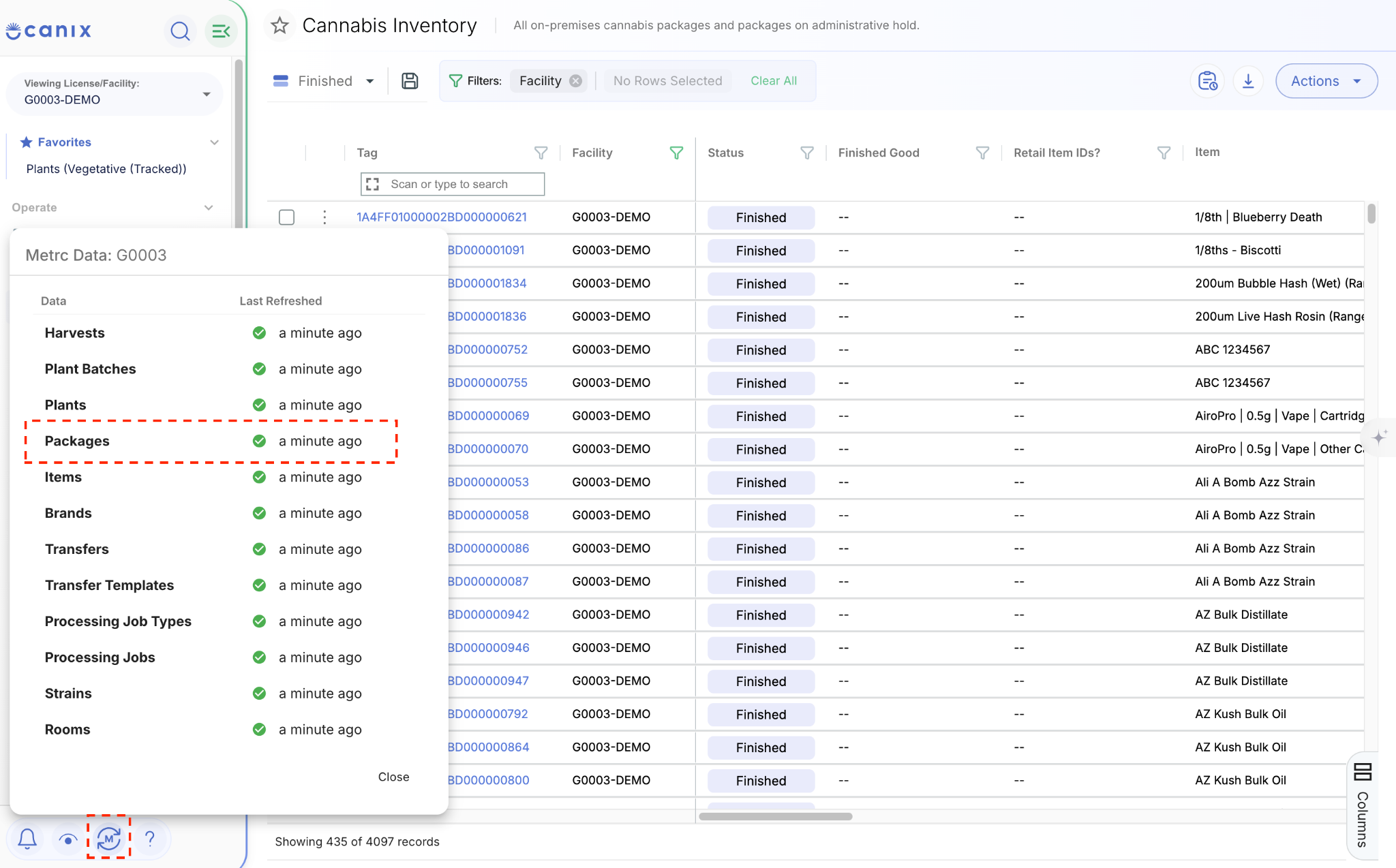The width and height of the screenshot is (1396, 868).
Task: Open the Finished view dropdown
Action: [x=324, y=81]
